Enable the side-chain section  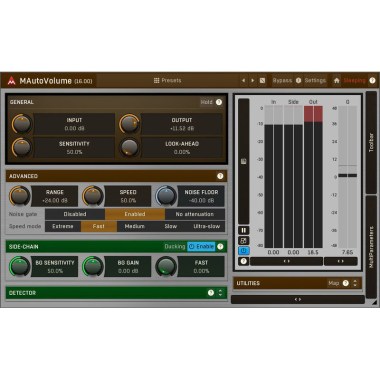201,246
